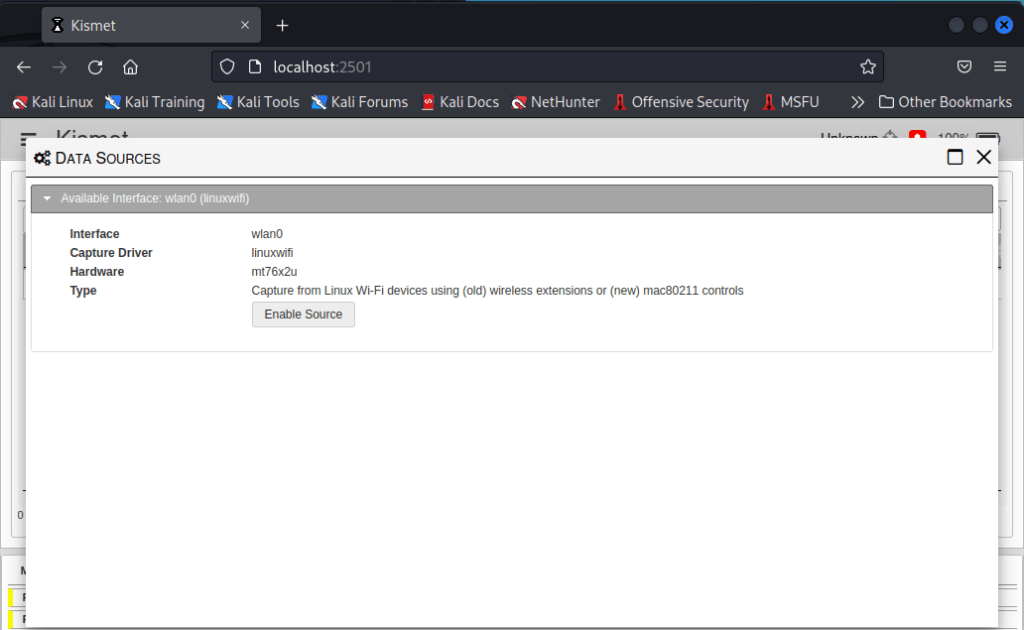Go to the browser home page
Screen dimensions: 1024x630
tap(130, 67)
